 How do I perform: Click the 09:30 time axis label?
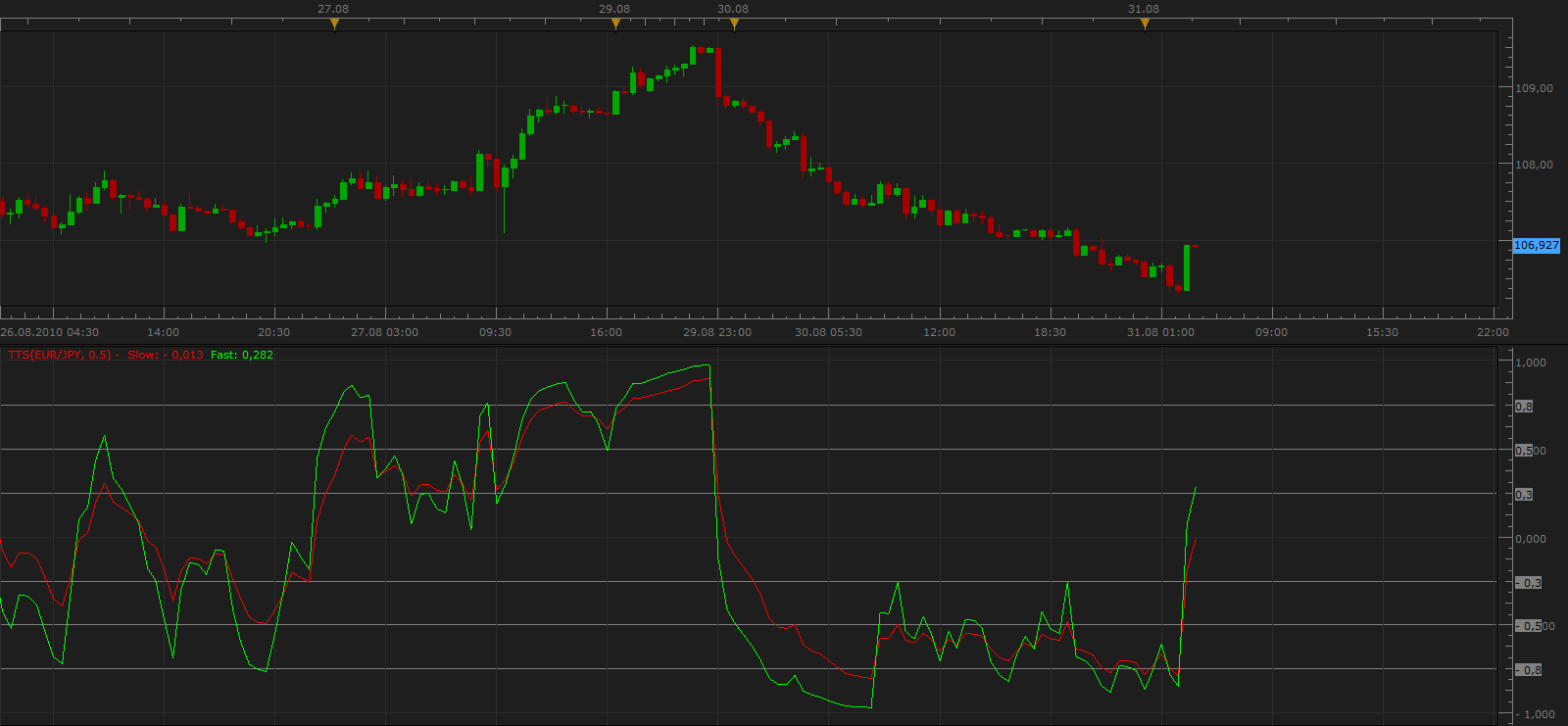(496, 332)
